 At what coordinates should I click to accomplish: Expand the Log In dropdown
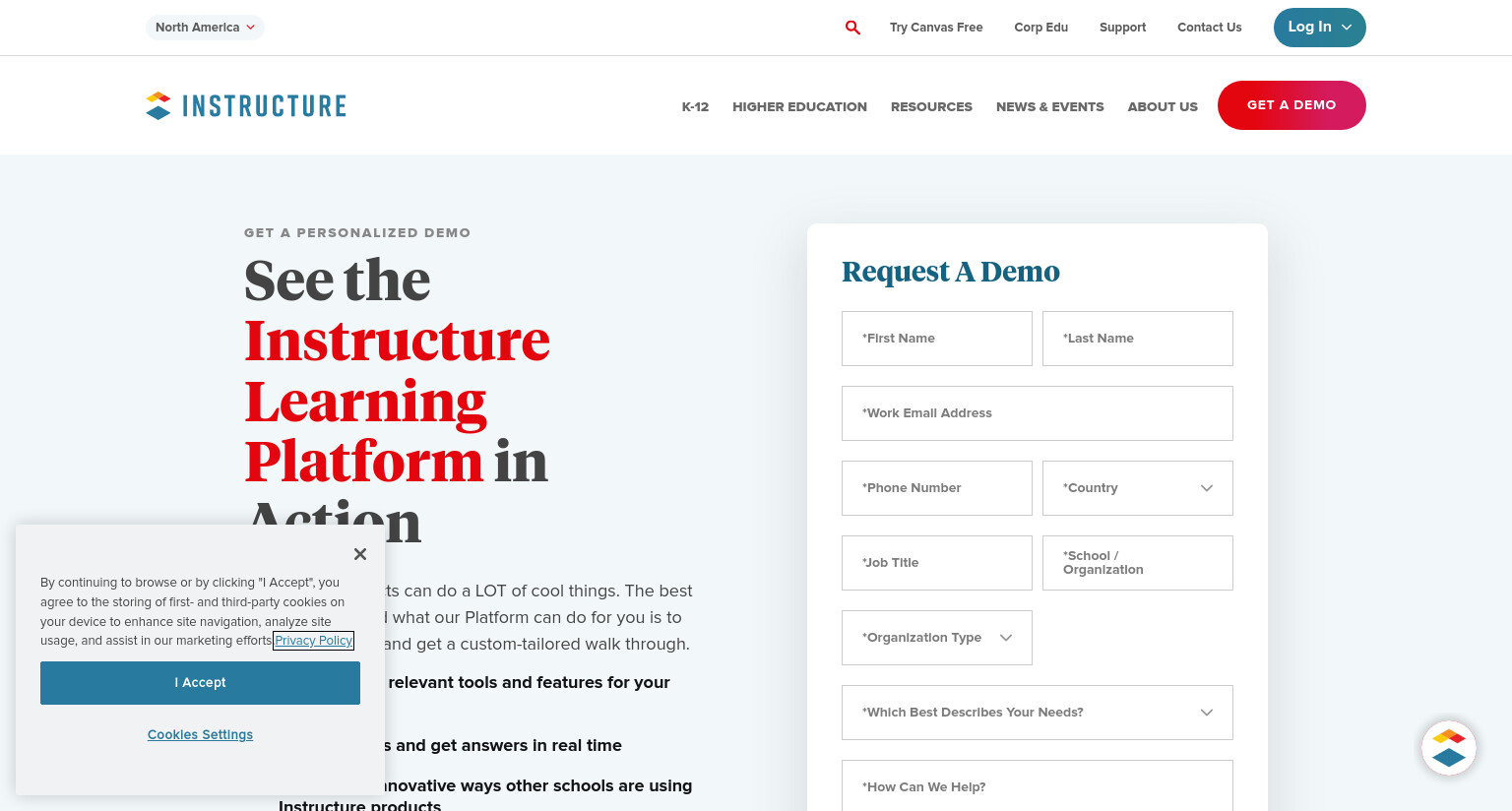pyautogui.click(x=1319, y=28)
